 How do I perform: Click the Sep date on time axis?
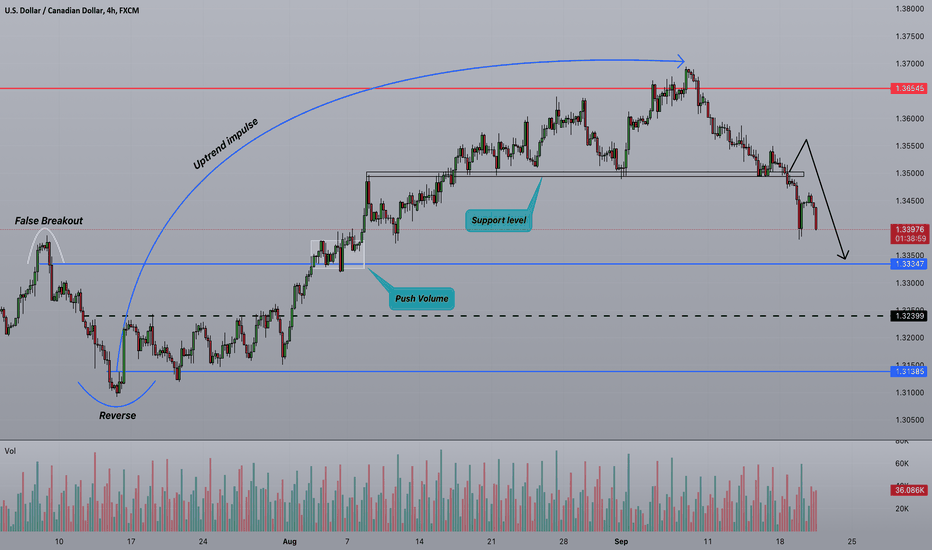621,542
